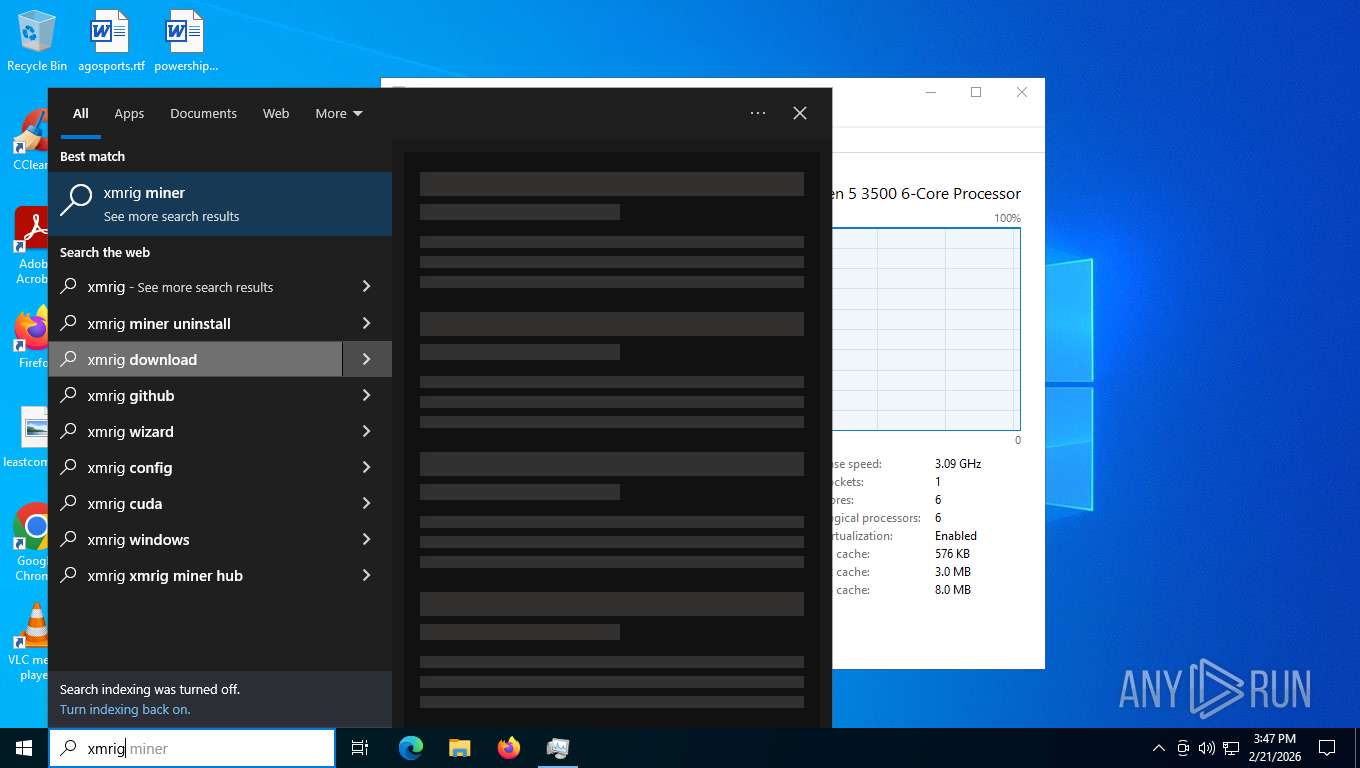
Task: Show hidden system tray icons
Action: (1159, 748)
